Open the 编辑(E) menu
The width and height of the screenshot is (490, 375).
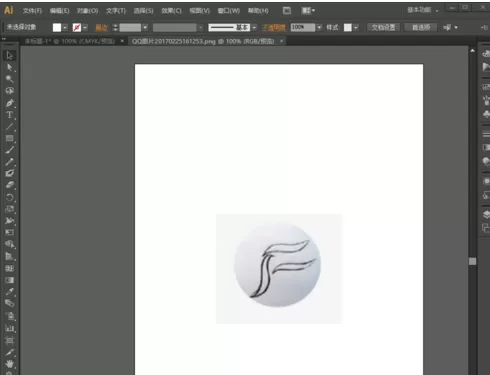[x=59, y=11]
